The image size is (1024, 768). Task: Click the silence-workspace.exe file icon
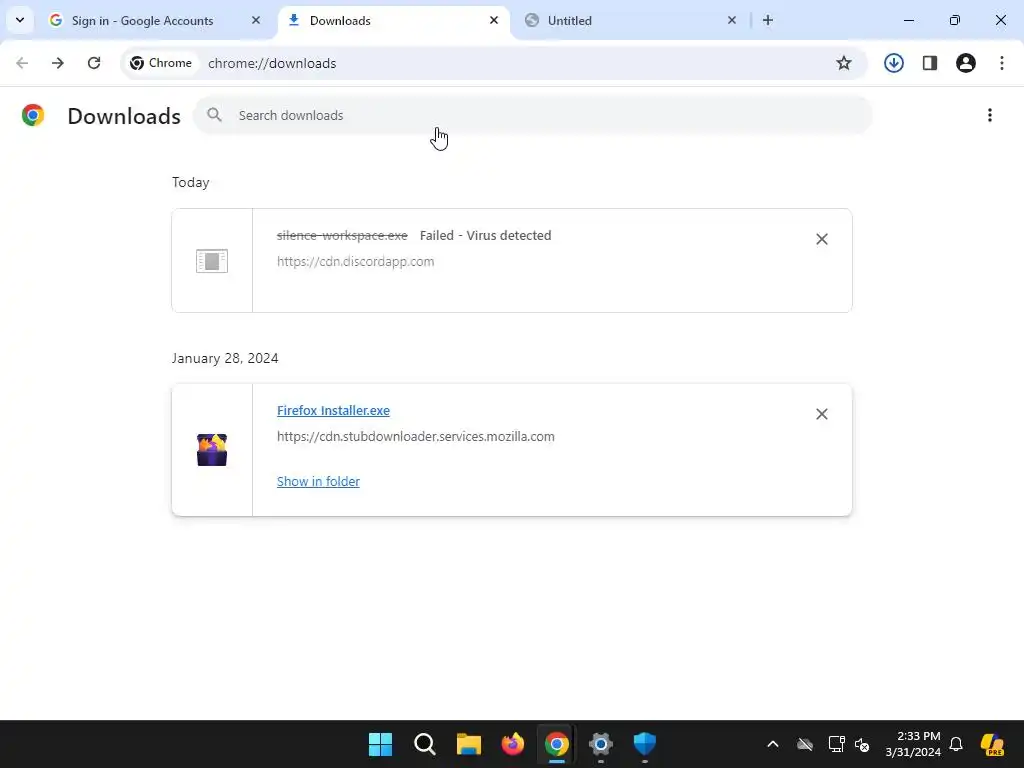pos(212,261)
